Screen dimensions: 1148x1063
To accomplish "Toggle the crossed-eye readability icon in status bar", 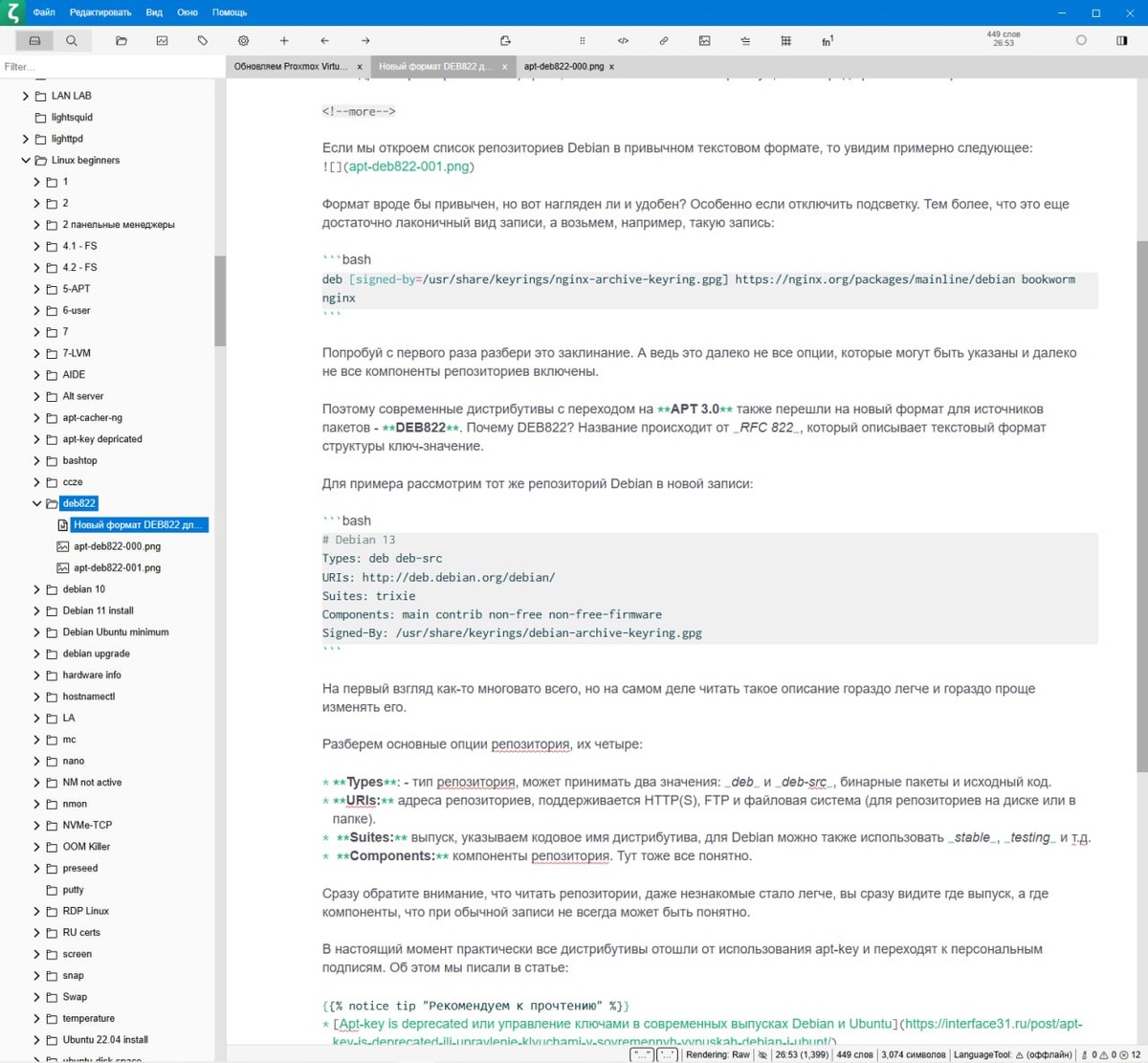I will (x=762, y=1054).
